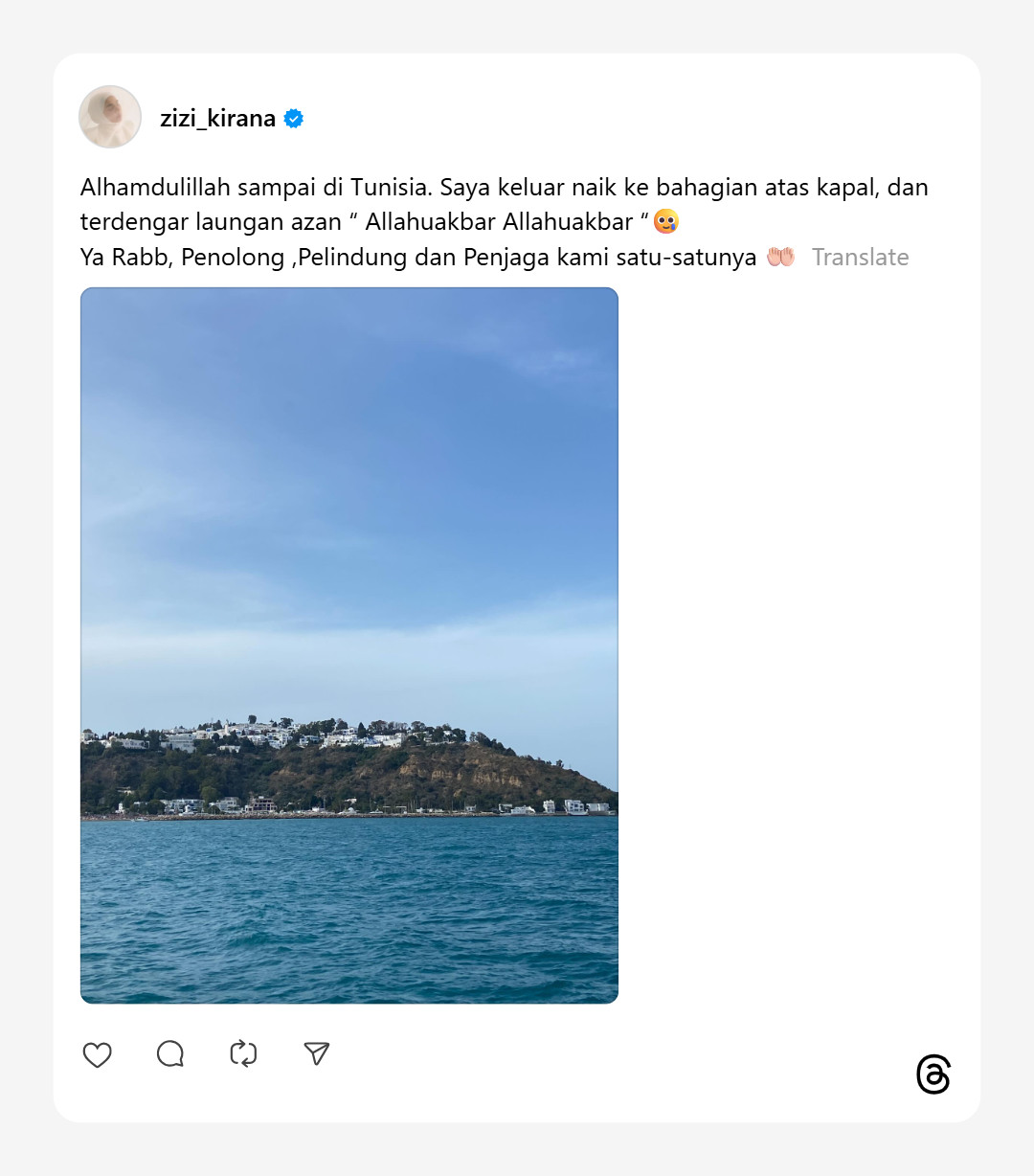This screenshot has width=1034, height=1176.
Task: Click the teary-eyed face emoji
Action: pos(666,222)
